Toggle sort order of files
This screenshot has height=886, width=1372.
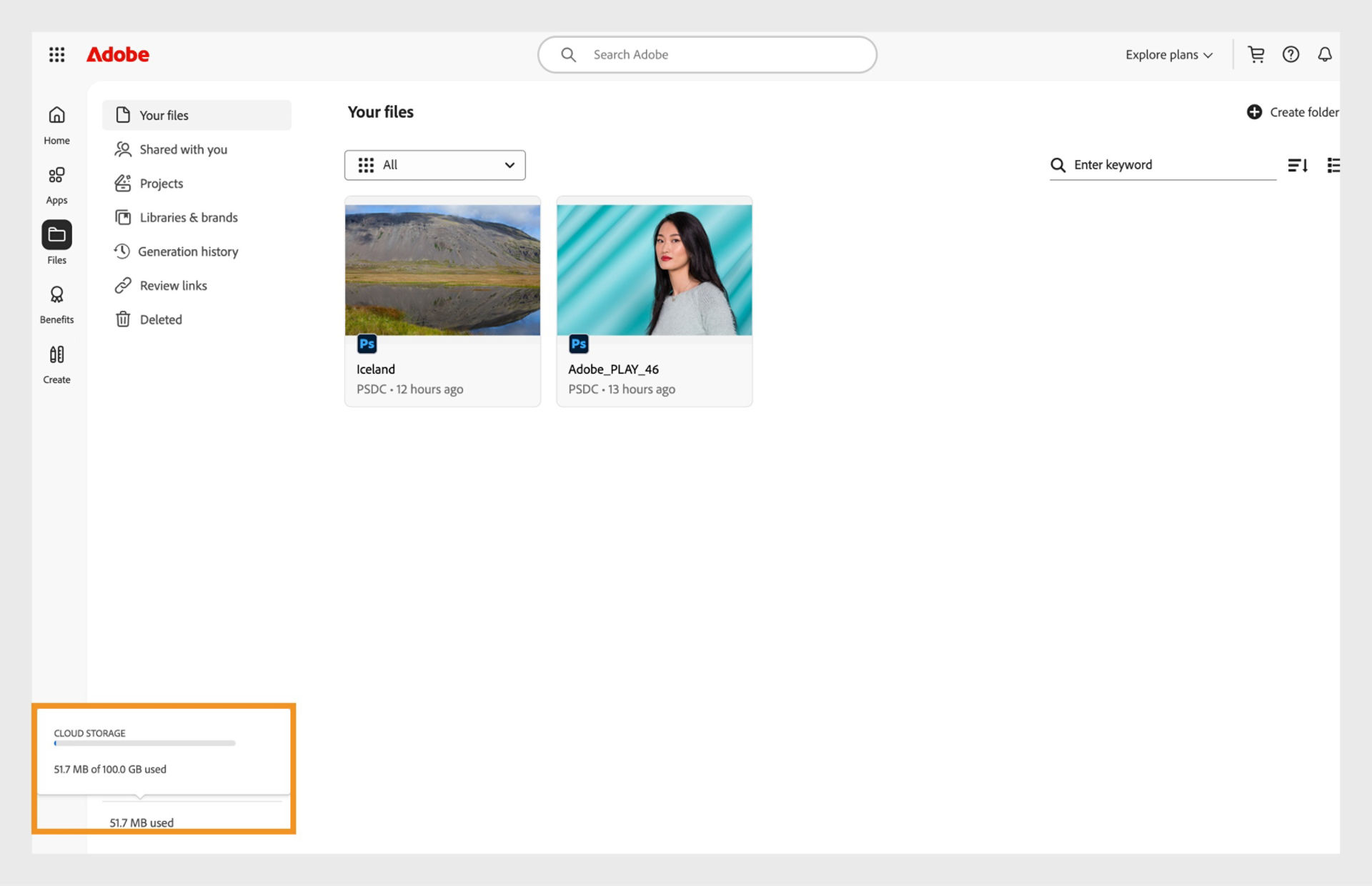[x=1298, y=165]
